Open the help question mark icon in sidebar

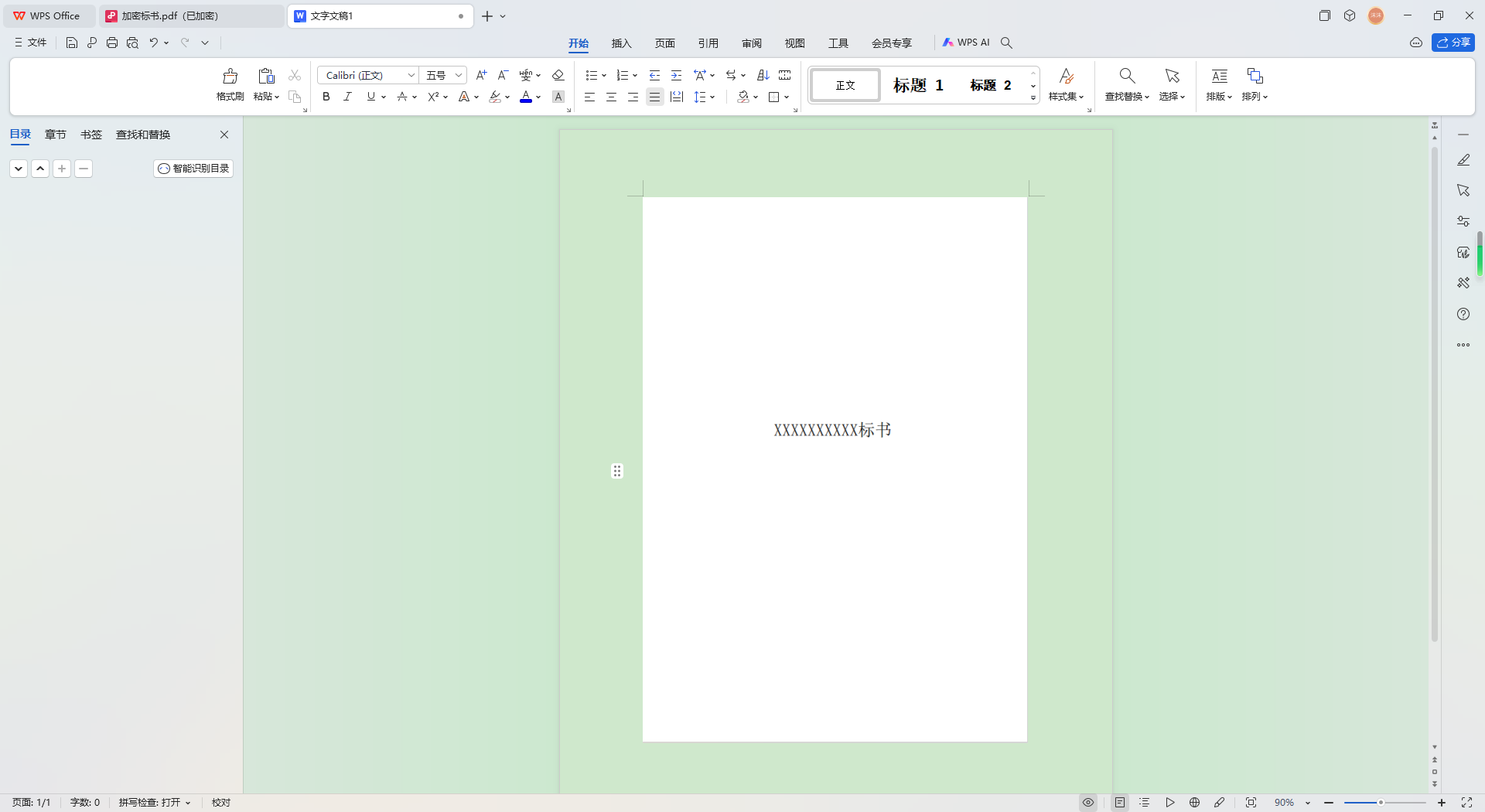point(1463,314)
